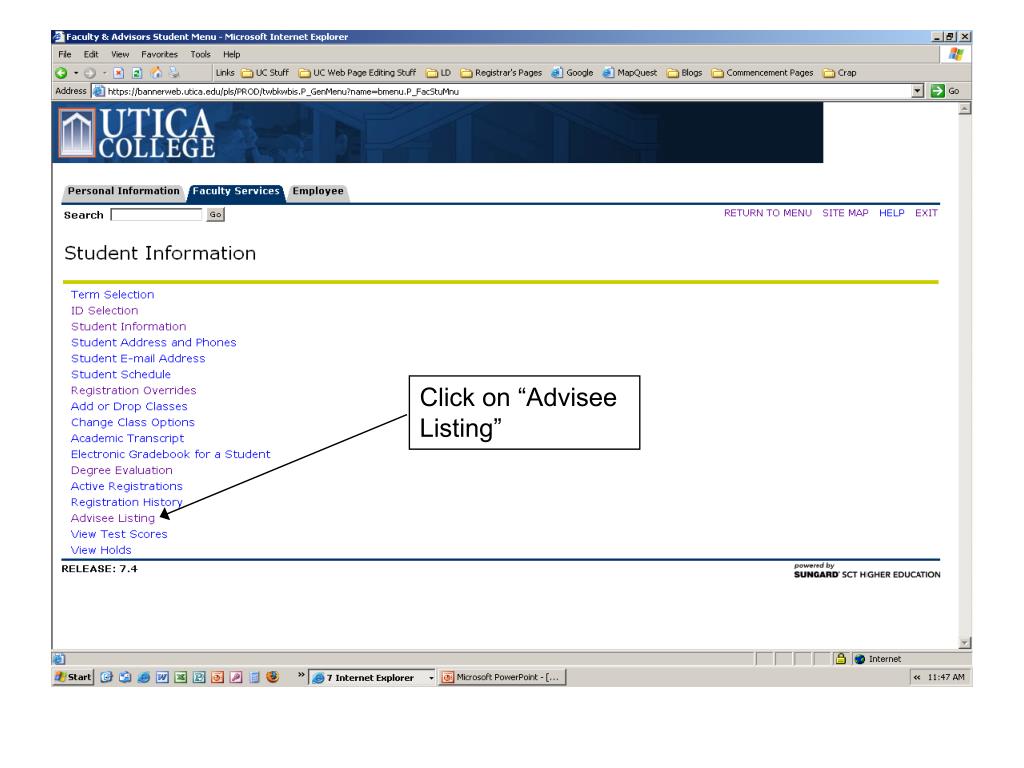
Task: Open the Student Address and Phones link
Action: click(x=153, y=343)
